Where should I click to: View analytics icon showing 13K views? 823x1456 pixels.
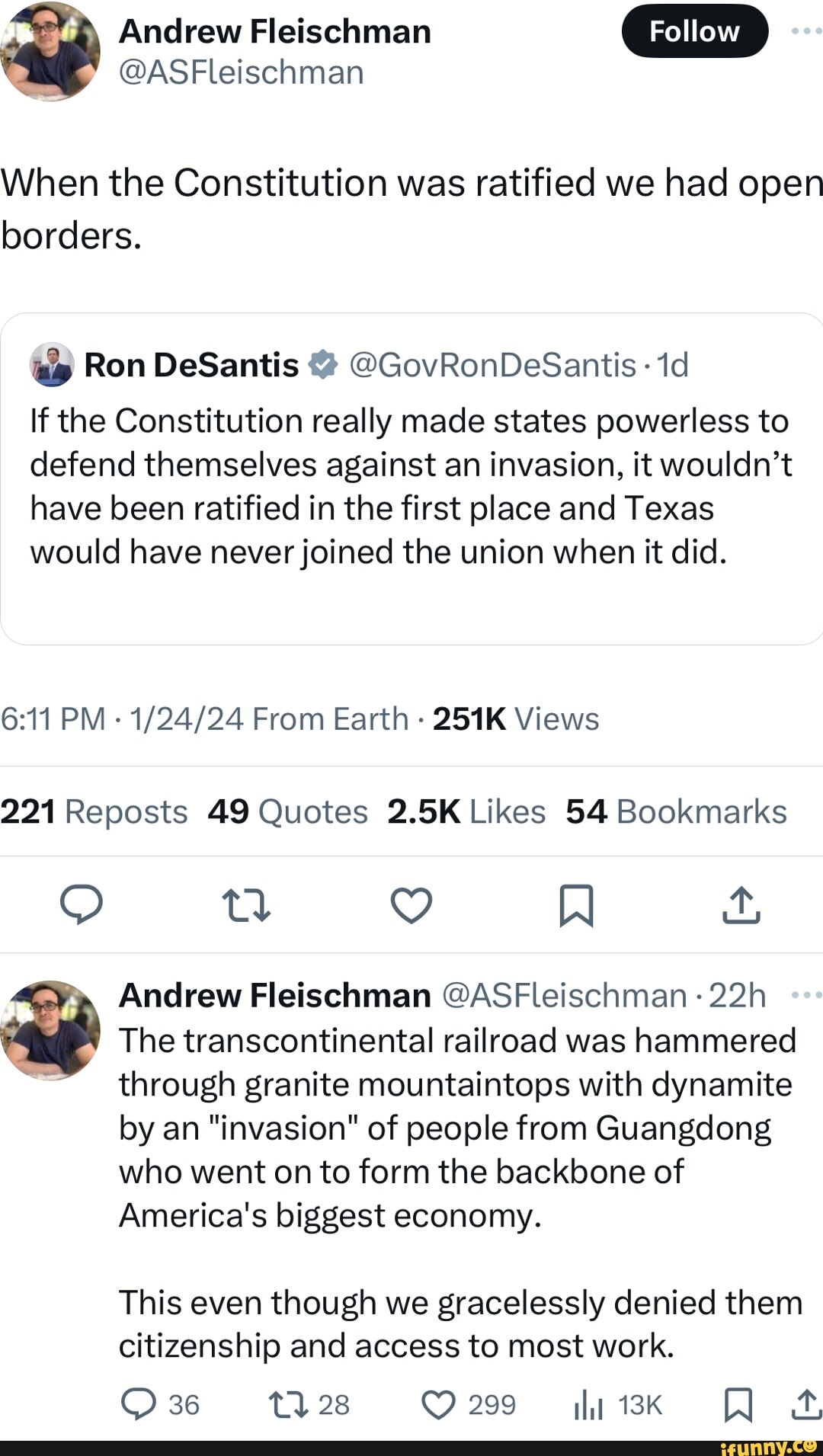pyautogui.click(x=588, y=1404)
